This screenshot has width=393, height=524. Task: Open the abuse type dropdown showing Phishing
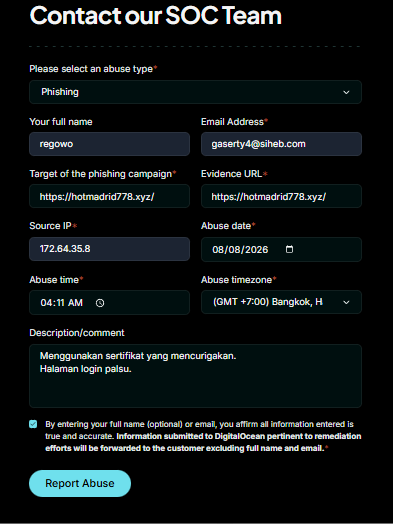(x=195, y=92)
